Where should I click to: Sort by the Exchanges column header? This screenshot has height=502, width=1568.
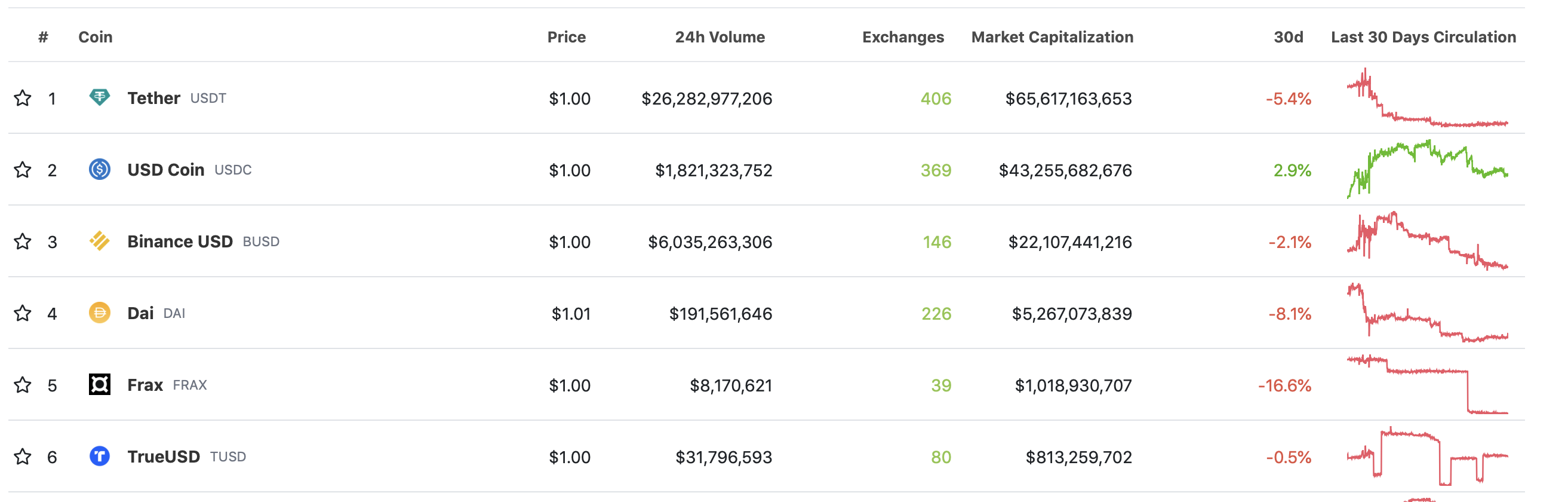tap(903, 37)
